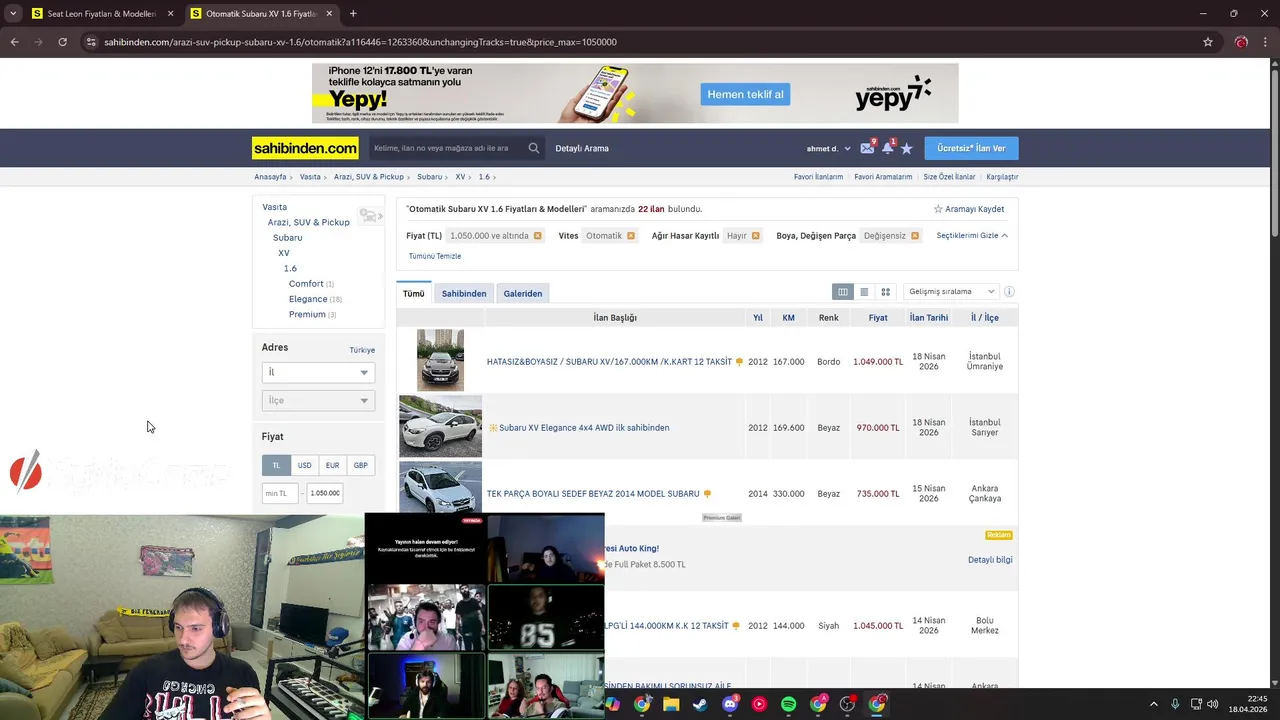Image resolution: width=1280 pixels, height=720 pixels.
Task: Open TEK PARÇA BOYALI SEDEF BEYAZ listing
Action: coord(593,494)
